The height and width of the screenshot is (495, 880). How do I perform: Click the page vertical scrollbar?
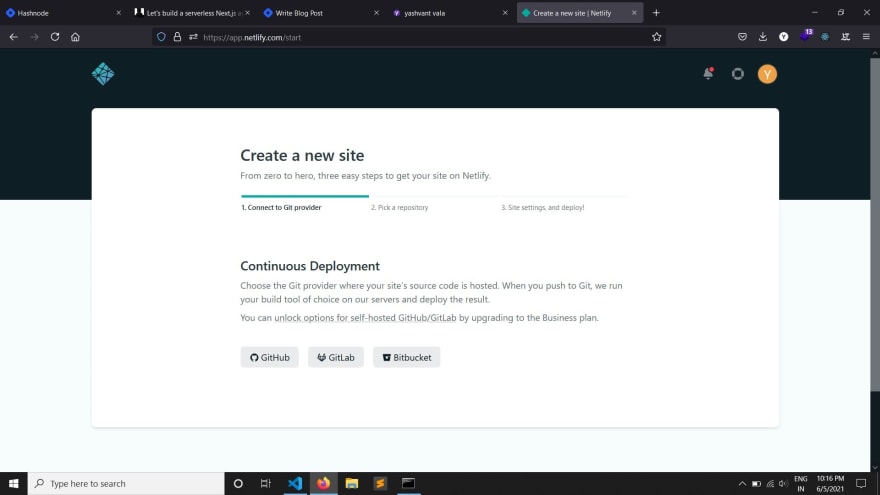pyautogui.click(x=875, y=224)
